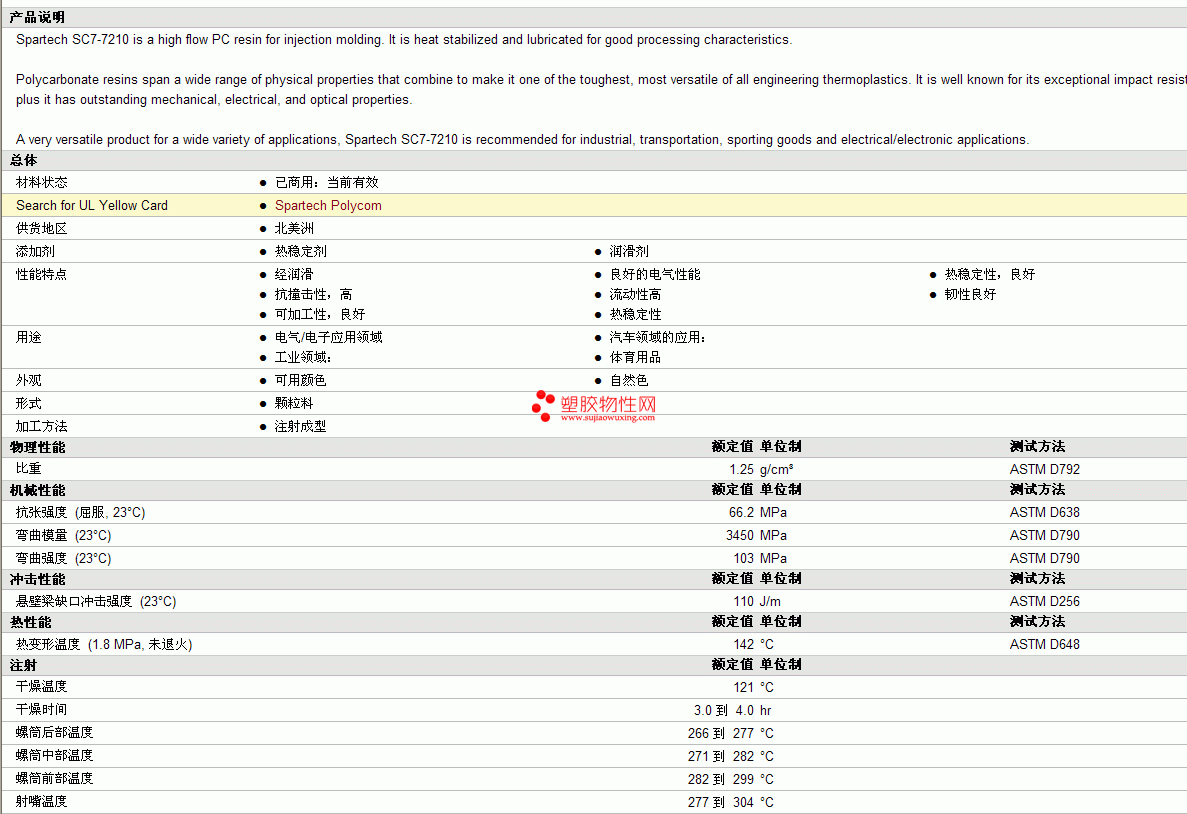Click the 抗张强度 (屈服, 23°C) row
1187x814 pixels.
[x=80, y=513]
